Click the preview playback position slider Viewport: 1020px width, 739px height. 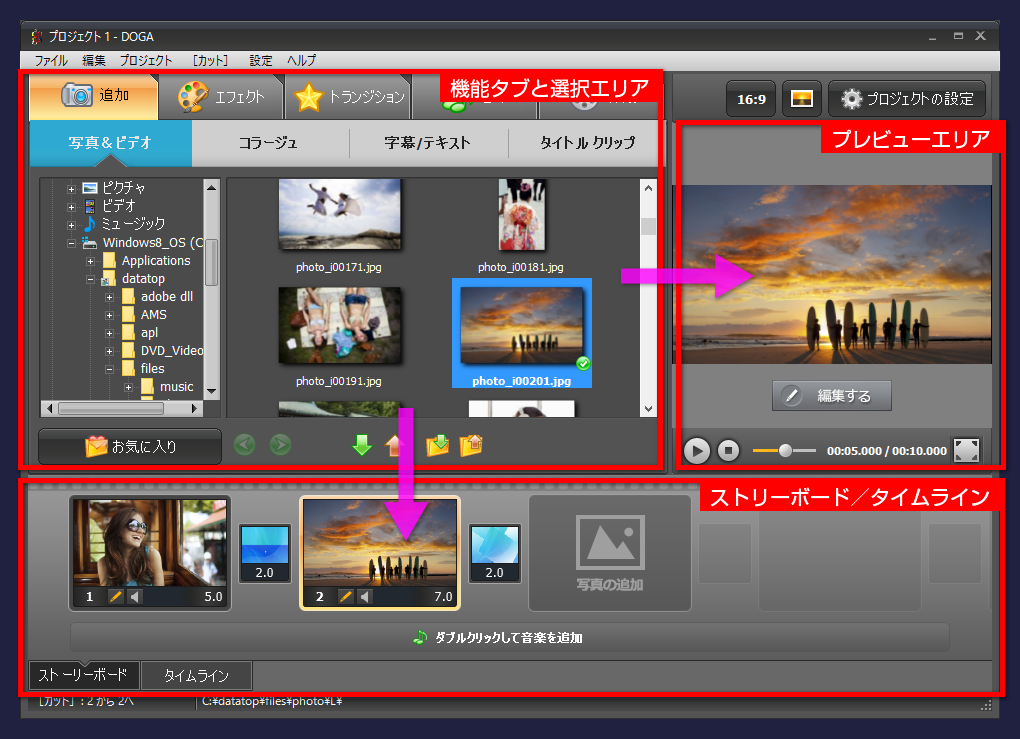[785, 451]
